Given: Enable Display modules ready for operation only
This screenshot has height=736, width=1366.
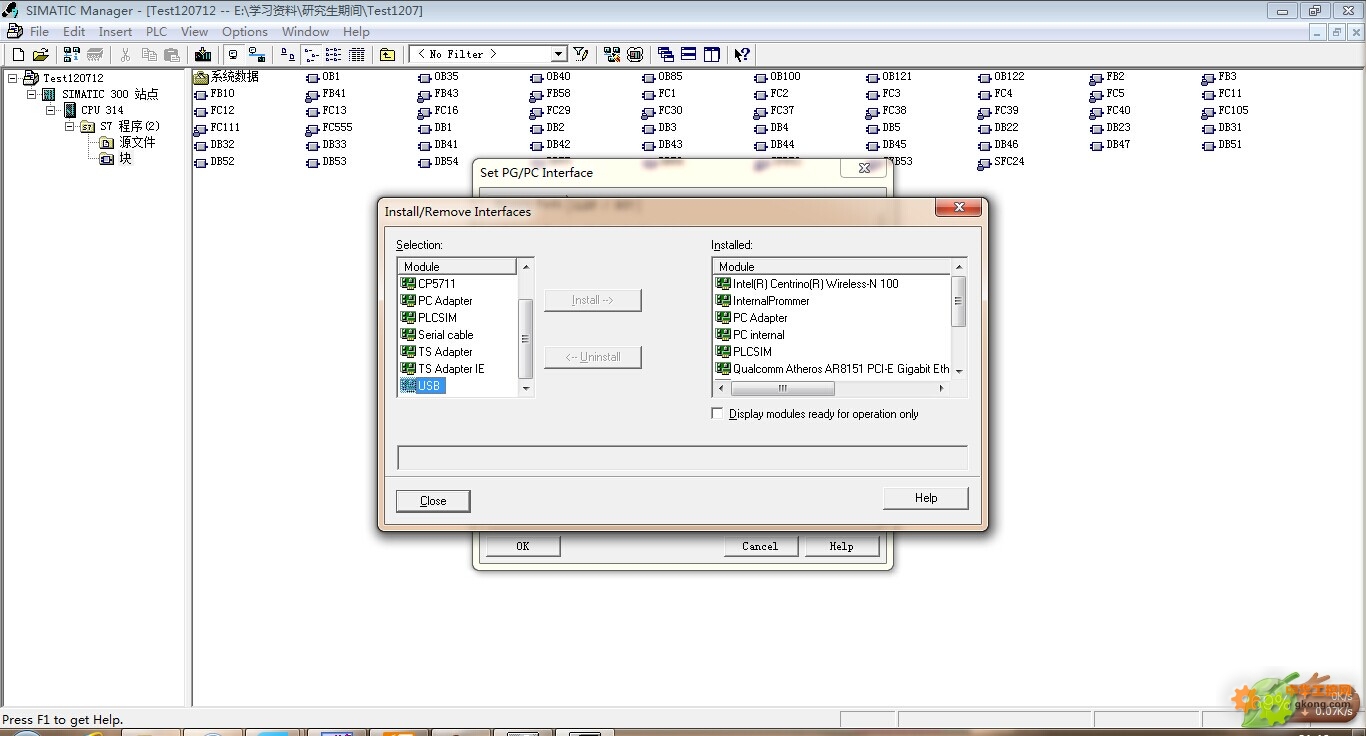Looking at the screenshot, I should point(717,413).
